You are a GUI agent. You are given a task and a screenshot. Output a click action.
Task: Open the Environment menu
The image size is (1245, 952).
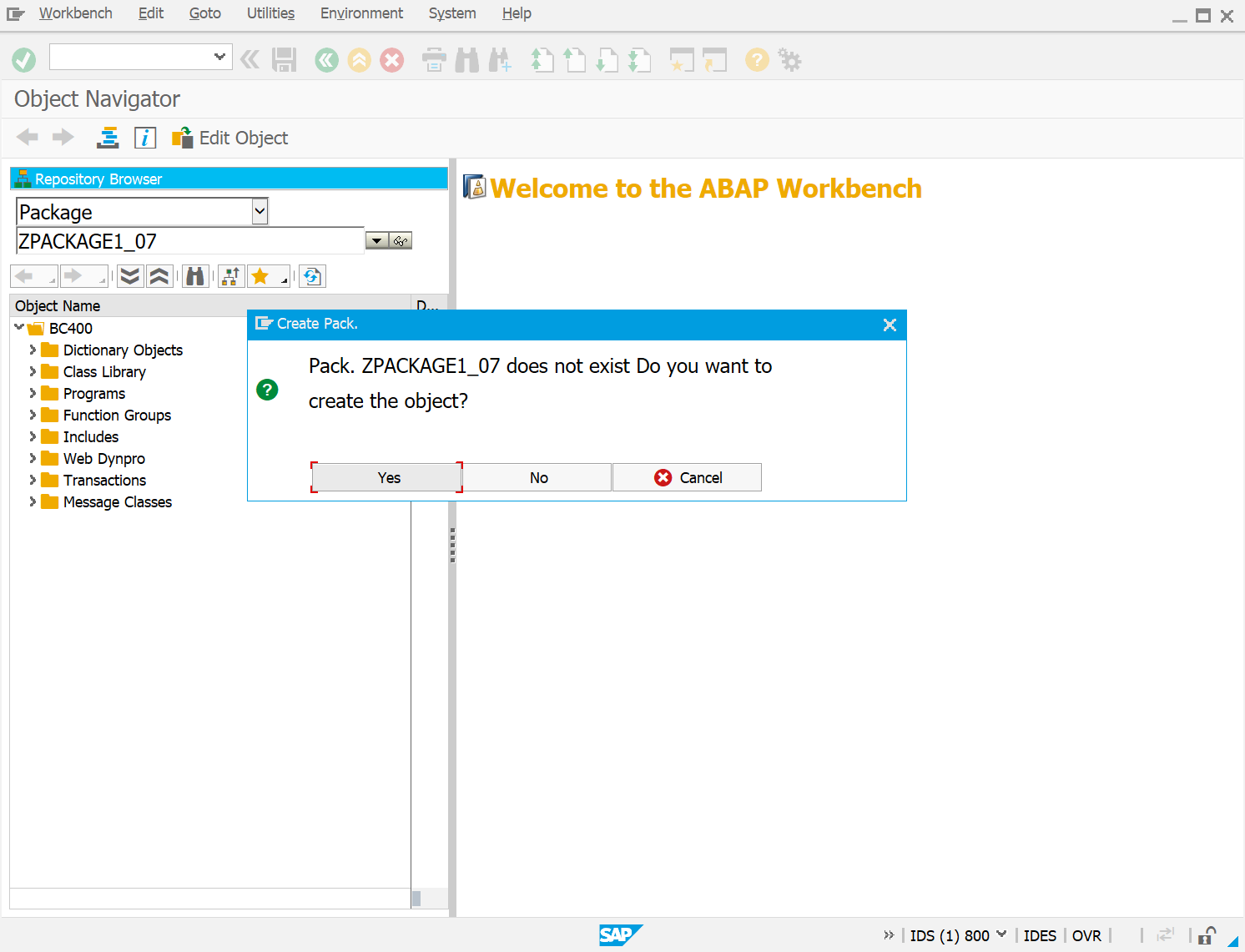(361, 13)
